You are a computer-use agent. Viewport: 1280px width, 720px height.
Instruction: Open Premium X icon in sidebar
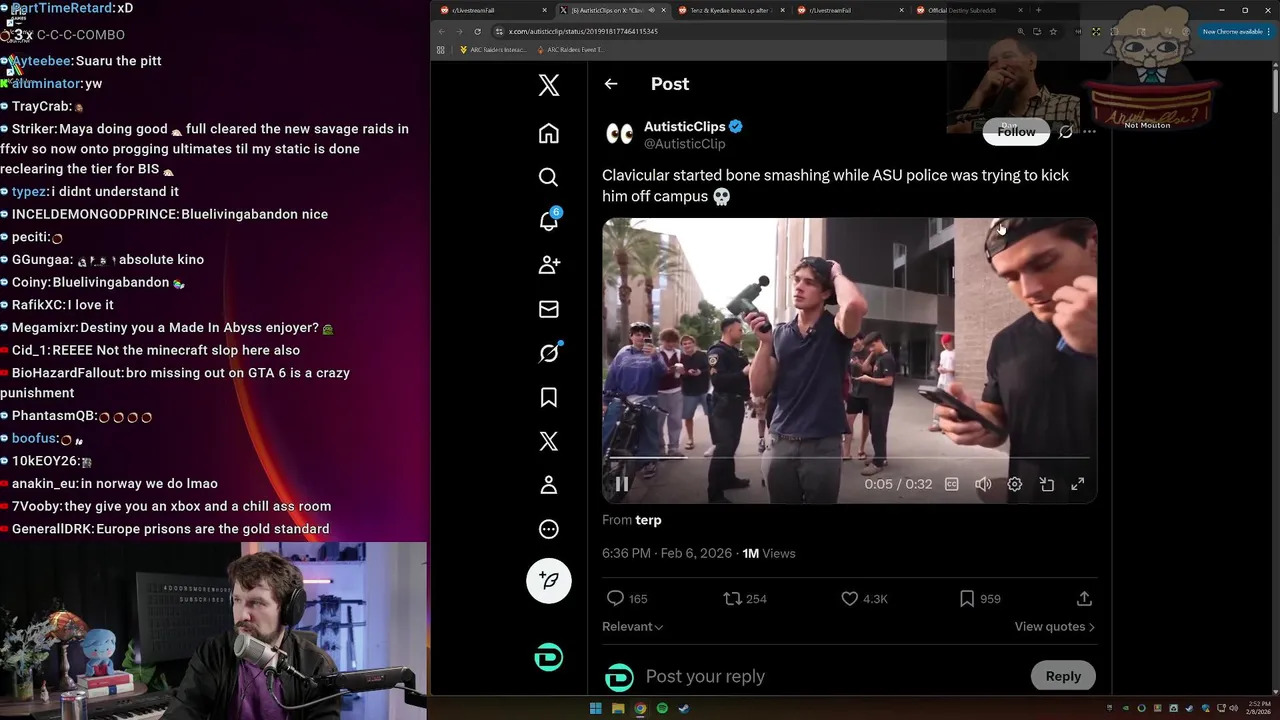click(548, 441)
